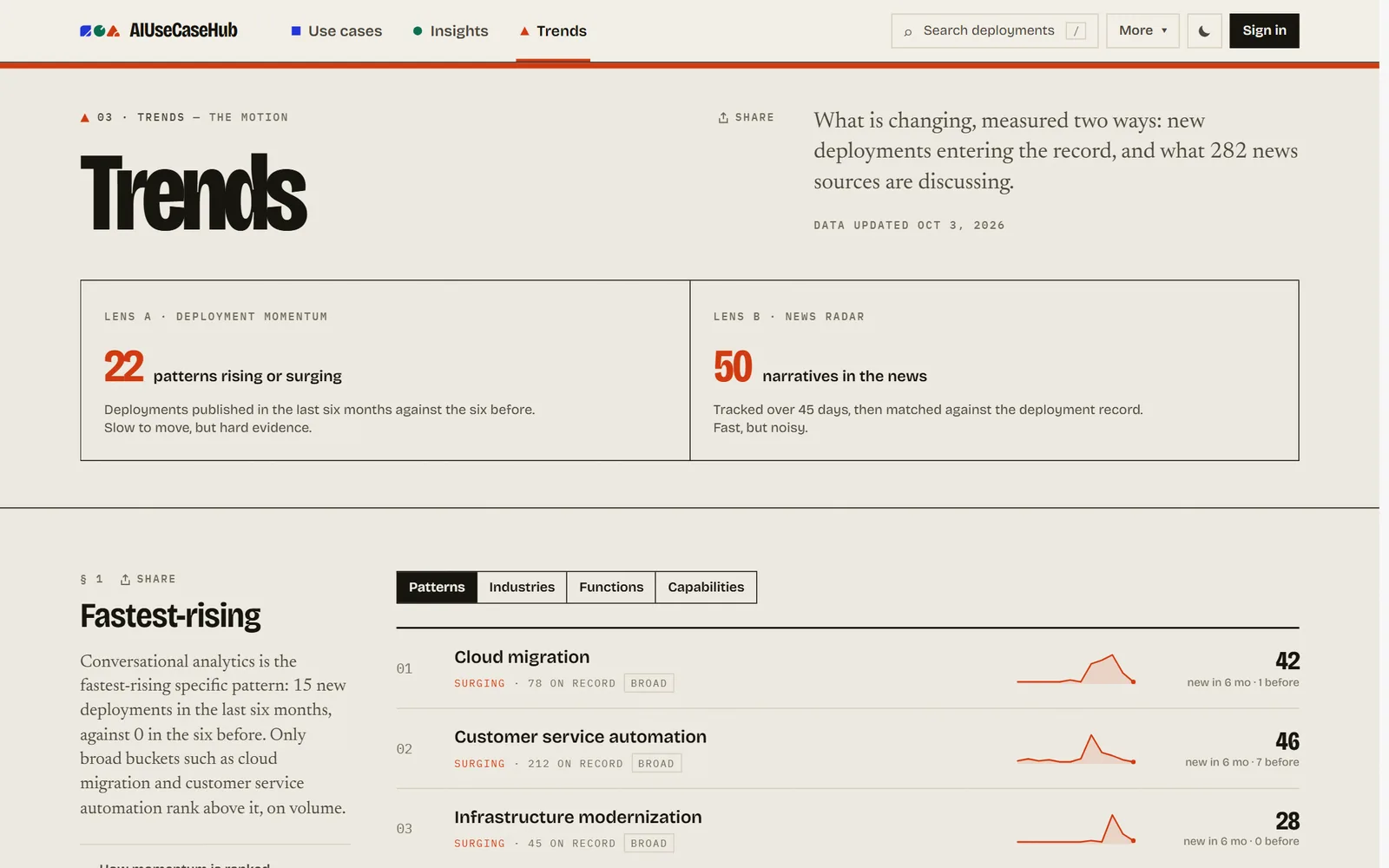
Task: Switch to the Industries tab
Action: coord(522,587)
